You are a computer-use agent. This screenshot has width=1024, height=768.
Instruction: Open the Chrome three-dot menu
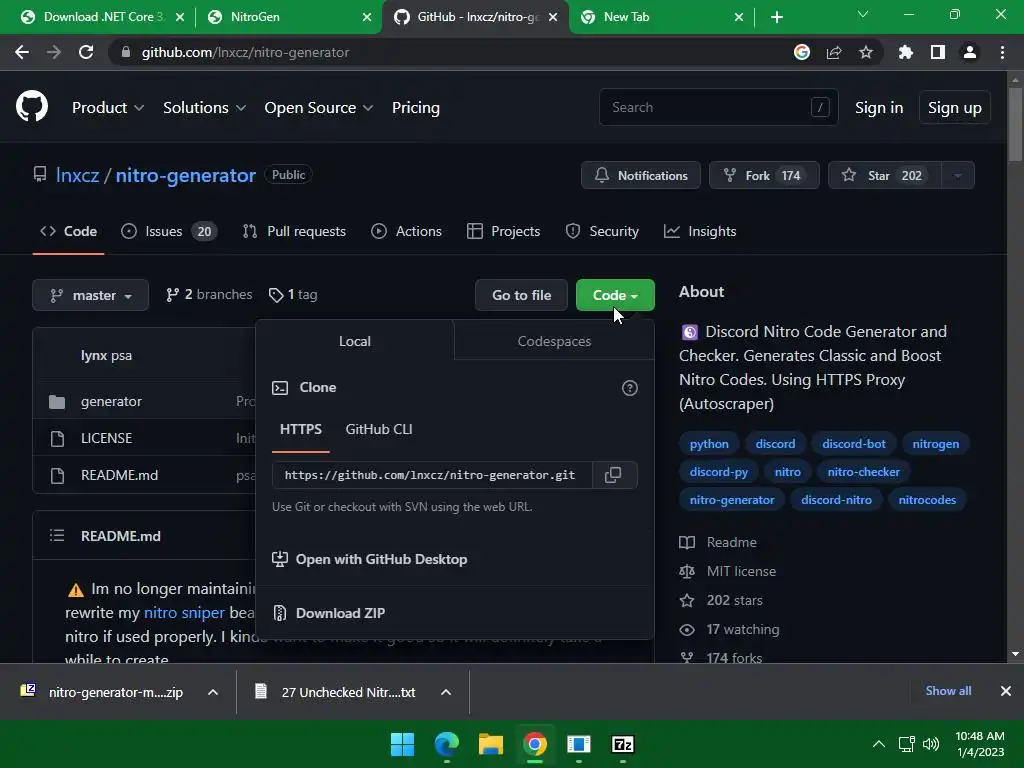pyautogui.click(x=1002, y=52)
